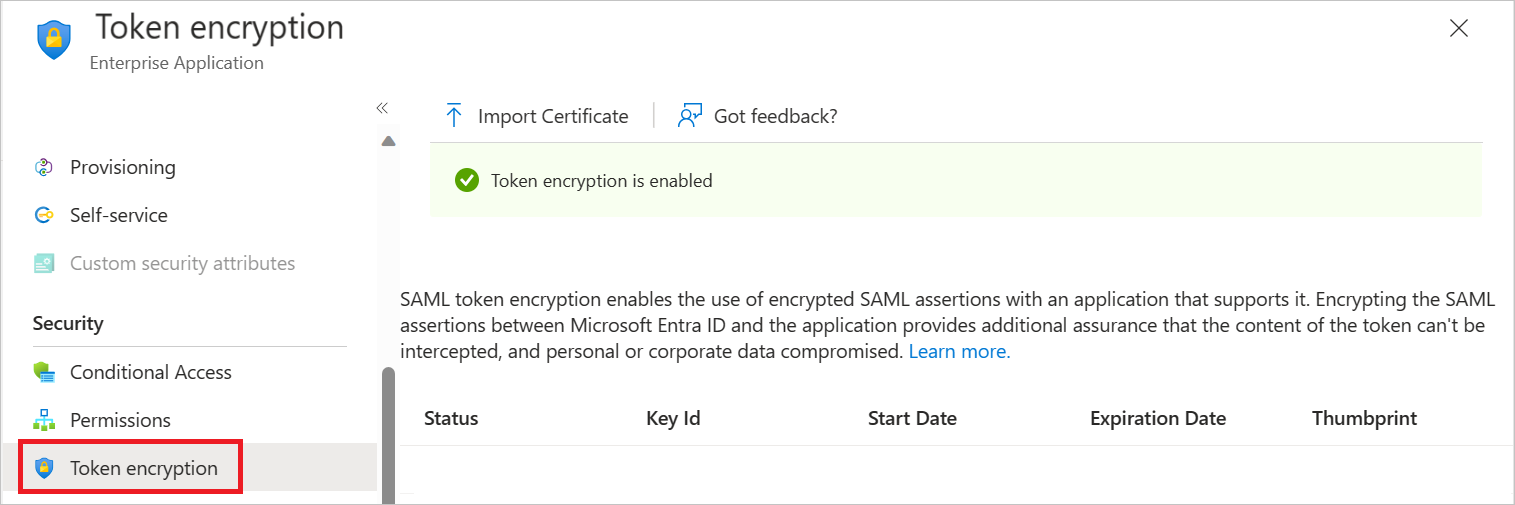The image size is (1515, 505).
Task: Open the Provisioning menu item
Action: click(122, 167)
